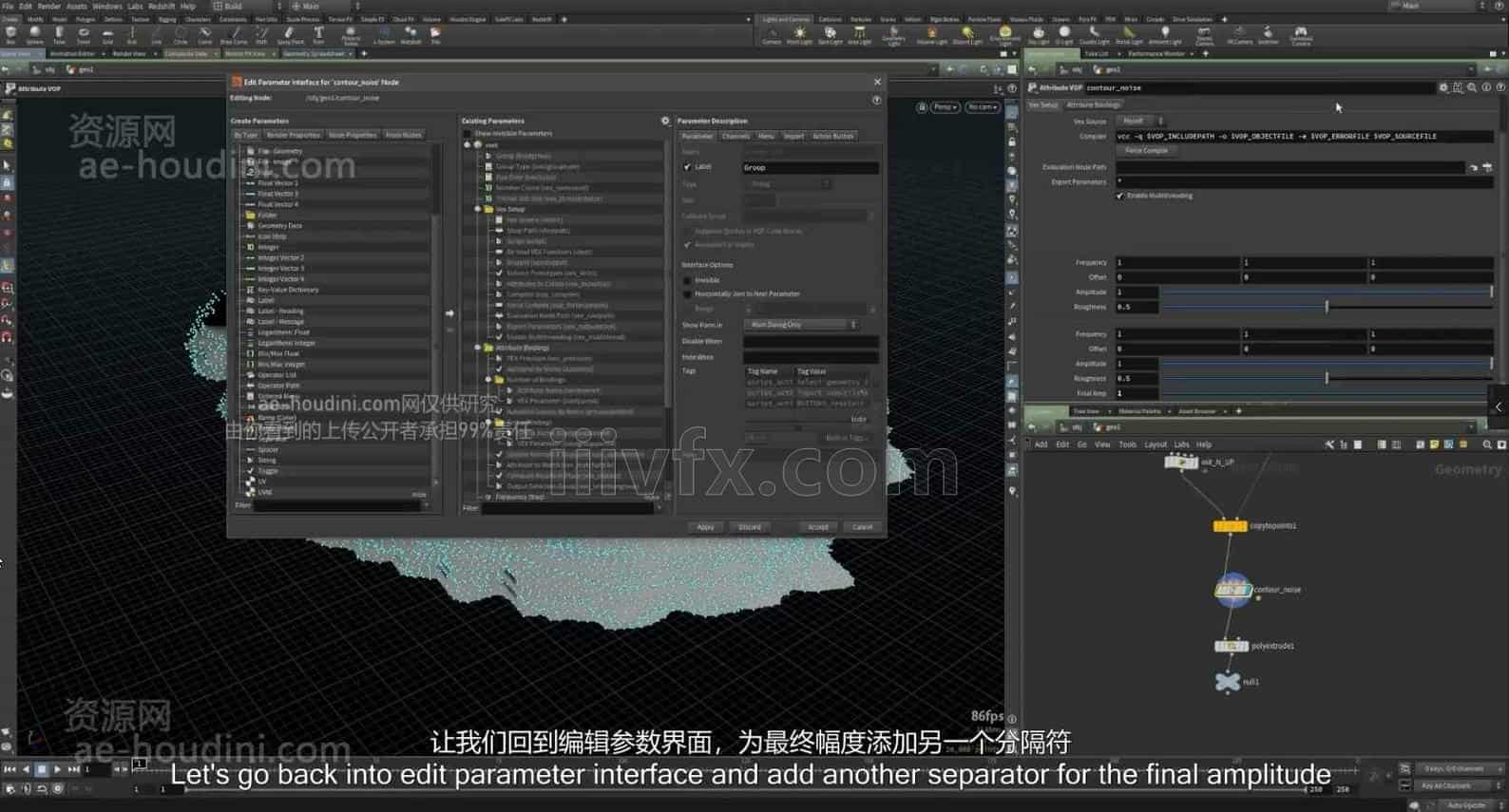
Task: Toggle the Invisible checkbox under Interface Options
Action: coord(687,280)
